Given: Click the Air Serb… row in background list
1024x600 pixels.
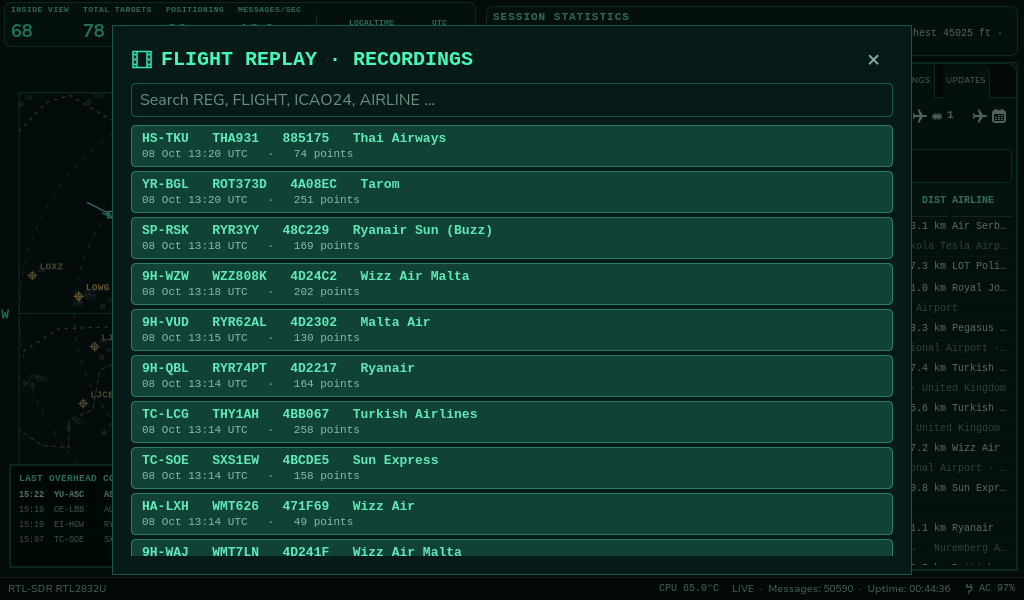Looking at the screenshot, I should tap(960, 226).
